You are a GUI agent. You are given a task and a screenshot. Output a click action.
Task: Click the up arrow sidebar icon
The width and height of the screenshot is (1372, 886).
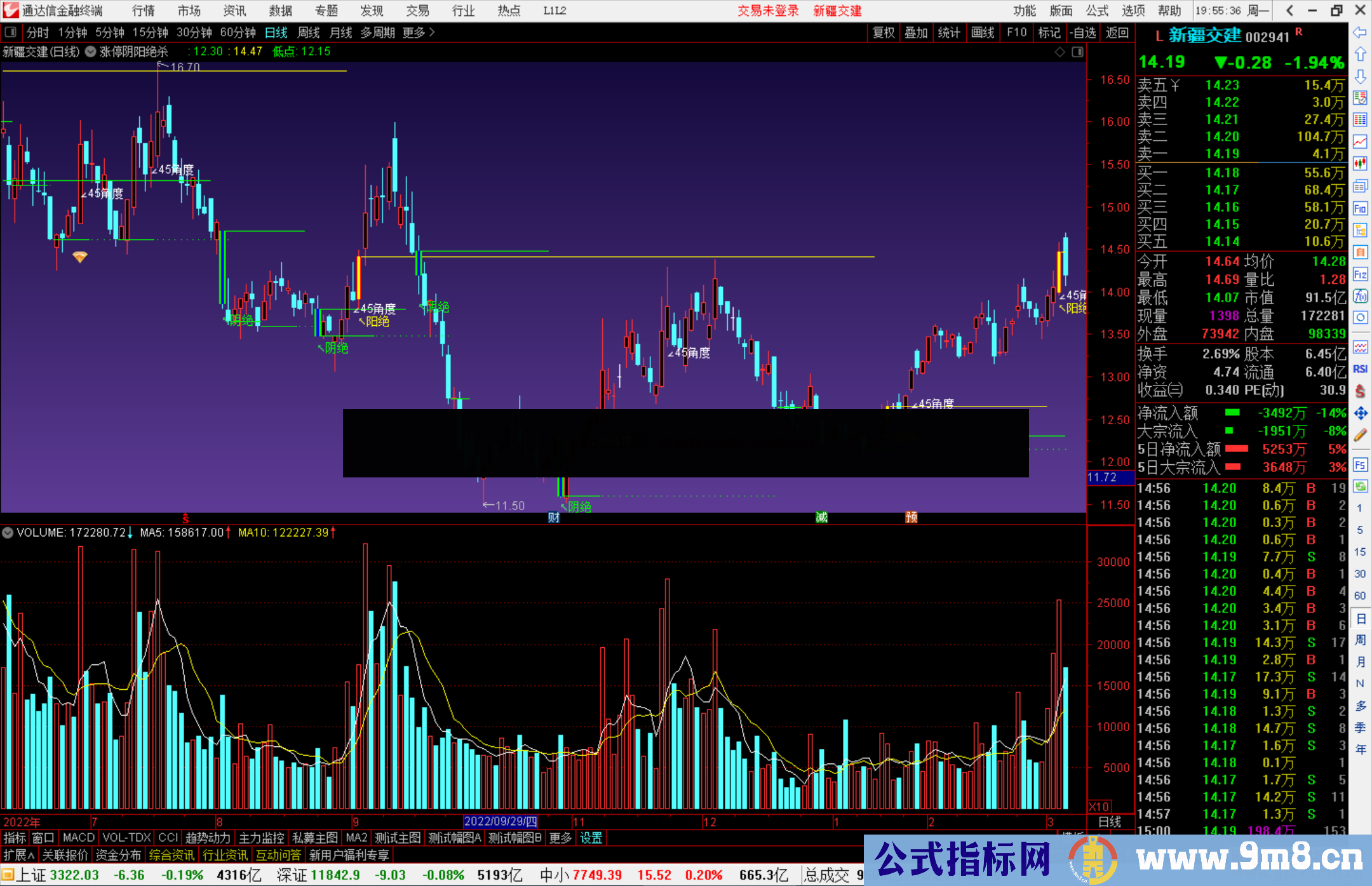(1360, 54)
